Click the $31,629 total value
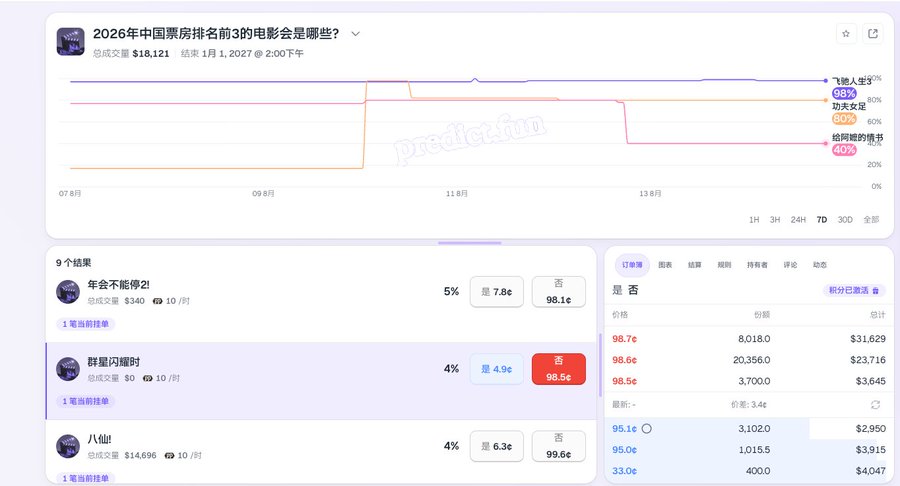900x486 pixels. pos(868,339)
